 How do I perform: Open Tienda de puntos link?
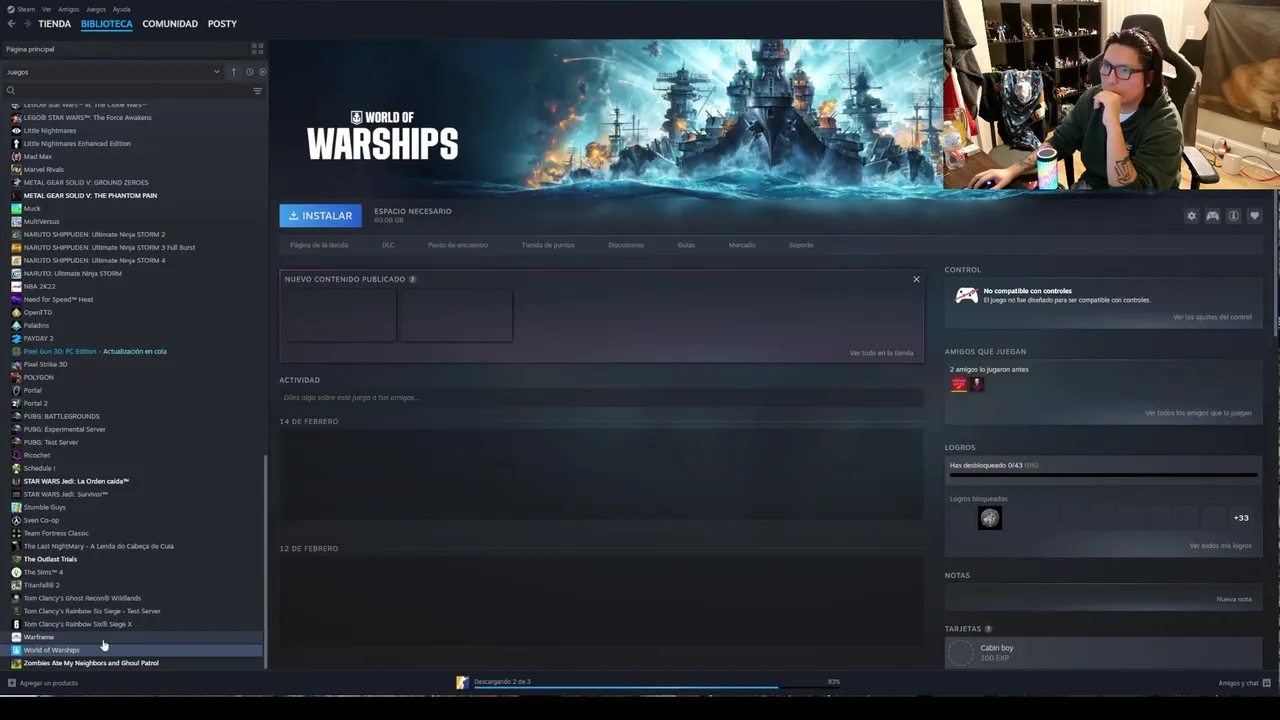[x=548, y=245]
